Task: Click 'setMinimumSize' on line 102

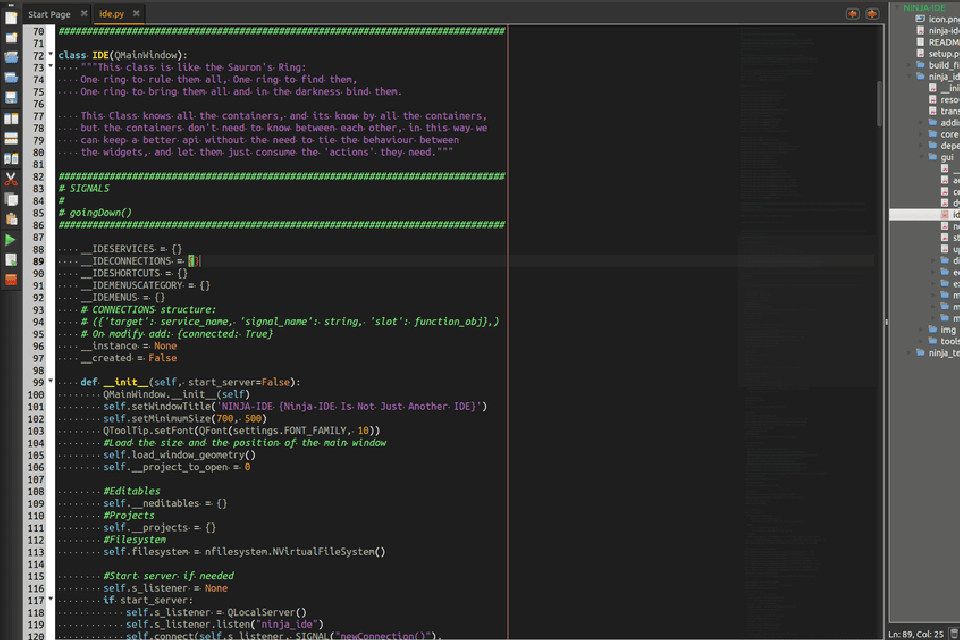Action: click(171, 418)
